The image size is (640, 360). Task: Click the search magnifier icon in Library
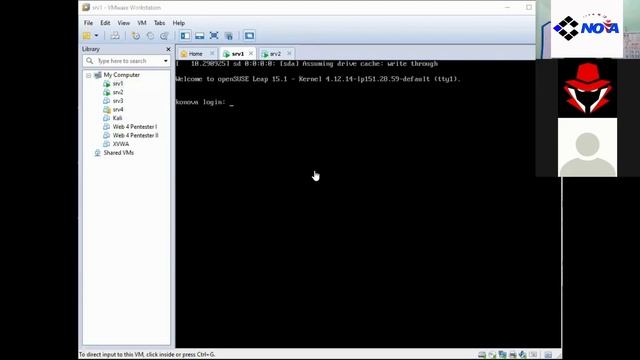click(89, 61)
